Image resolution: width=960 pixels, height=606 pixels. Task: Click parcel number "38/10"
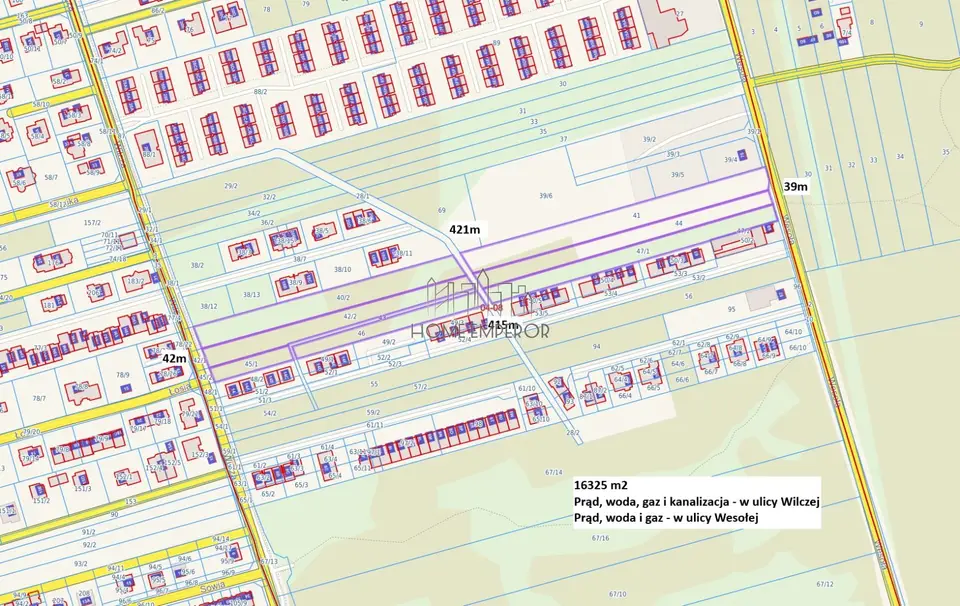(x=343, y=269)
